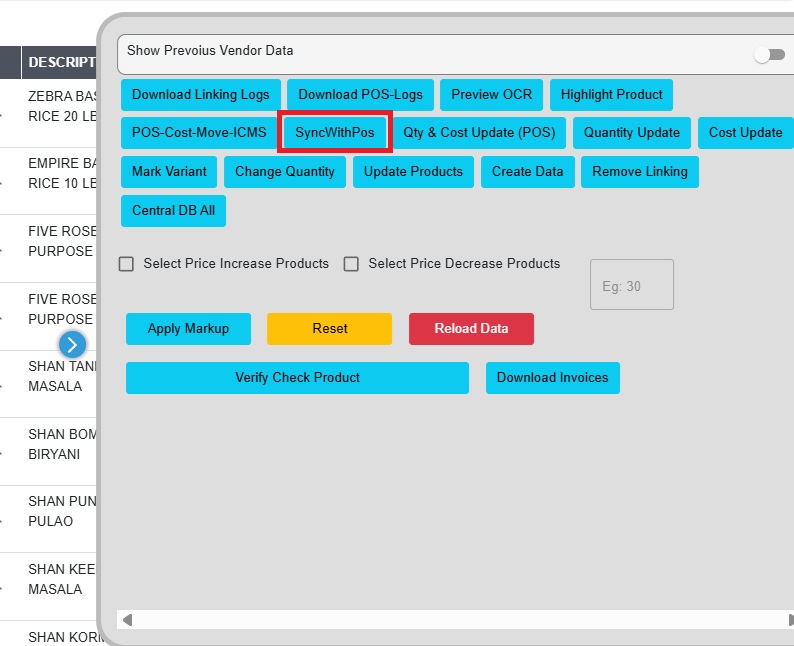Check Select Price Increase Products
The height and width of the screenshot is (646, 794).
pyautogui.click(x=126, y=264)
